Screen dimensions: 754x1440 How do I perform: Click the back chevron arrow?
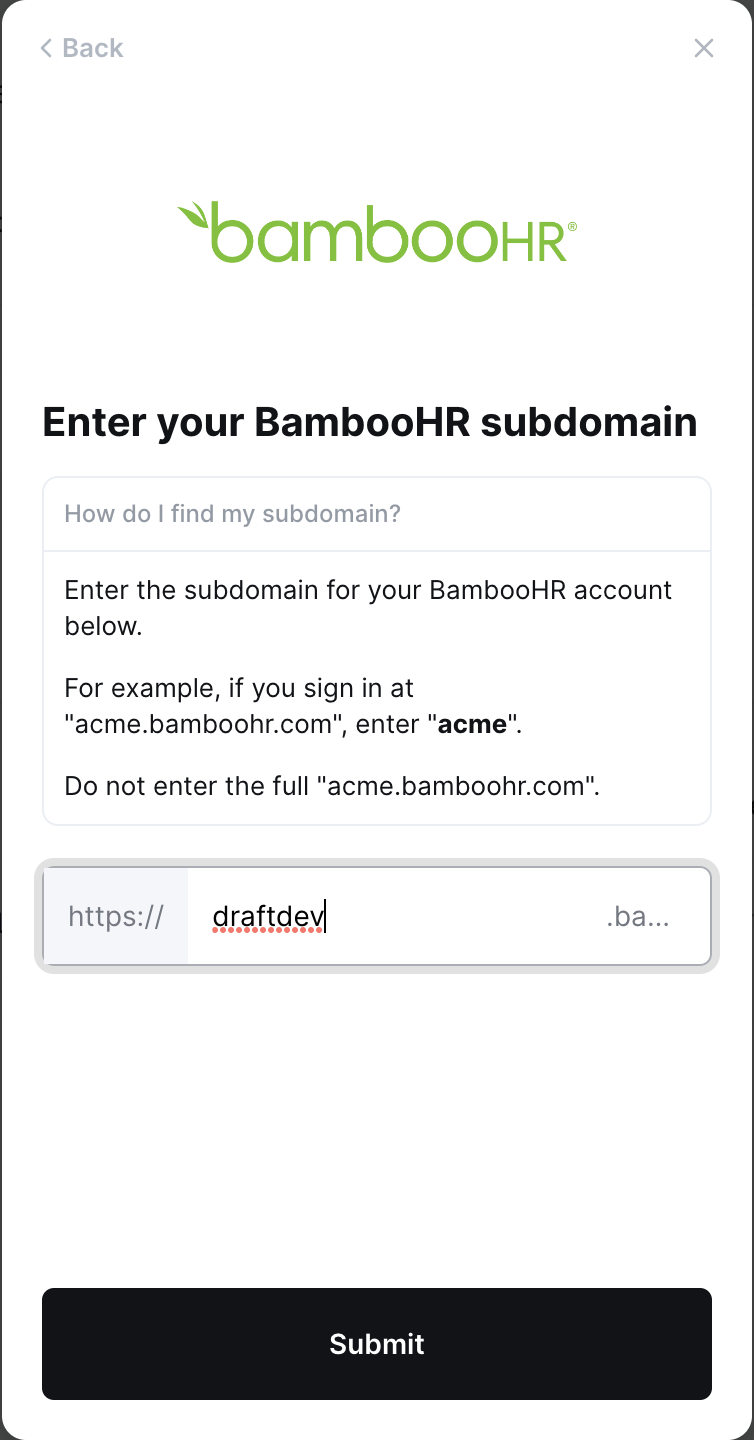pos(45,48)
